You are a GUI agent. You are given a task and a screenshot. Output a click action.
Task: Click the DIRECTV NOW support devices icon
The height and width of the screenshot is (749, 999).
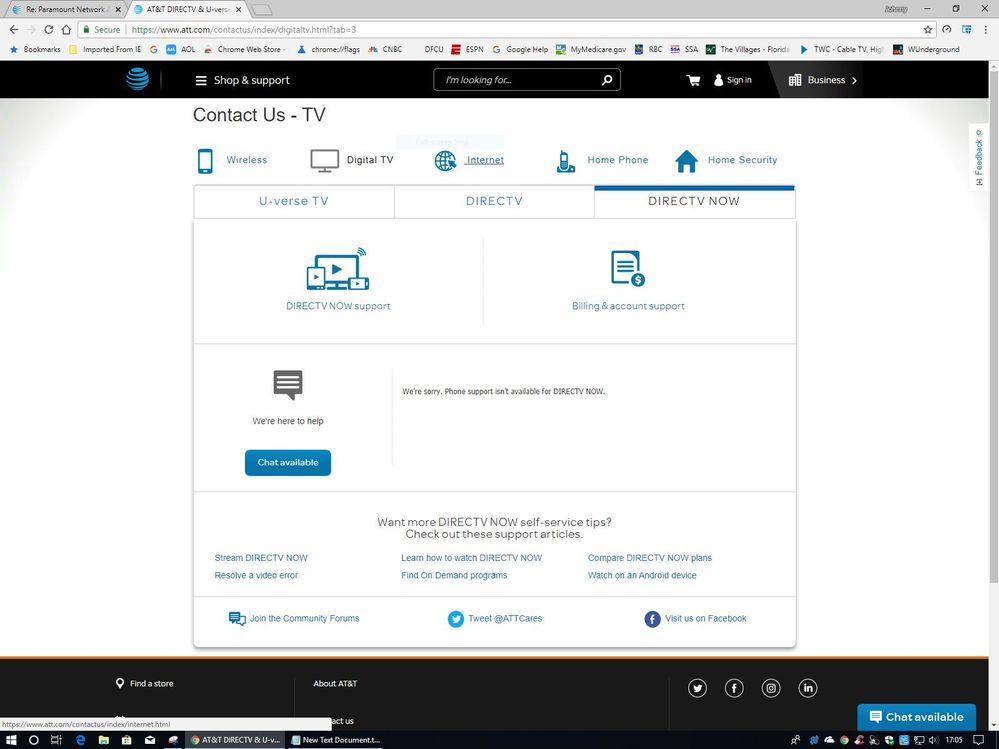[x=337, y=270]
